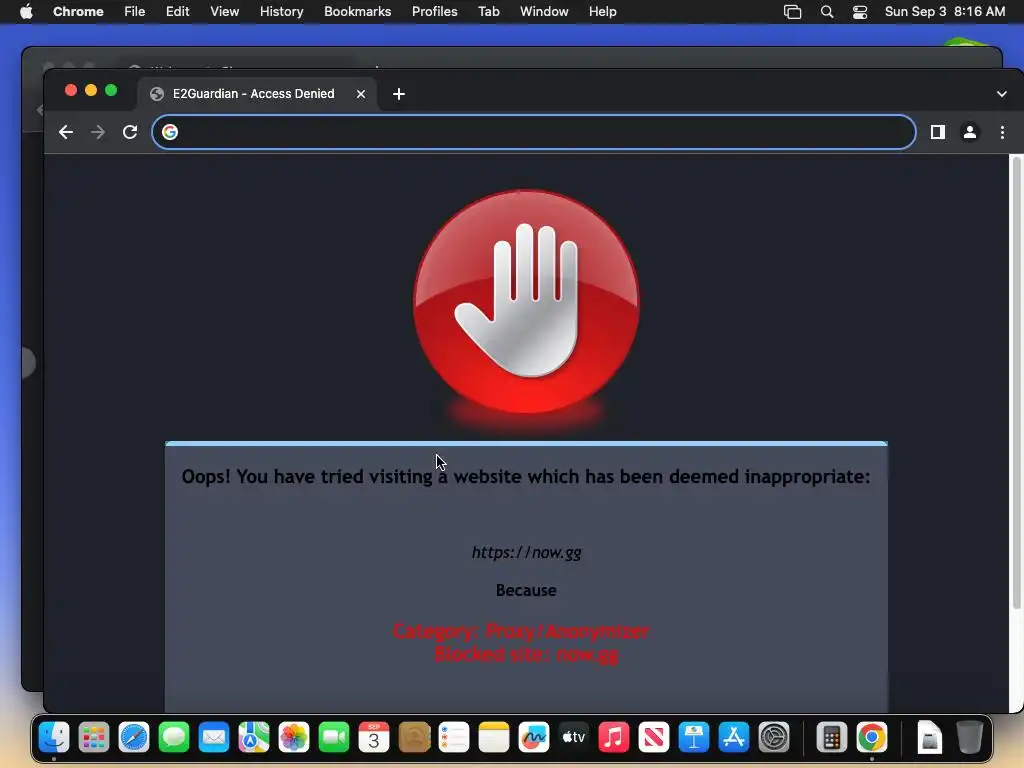
Task: Open the File menu
Action: [x=135, y=12]
